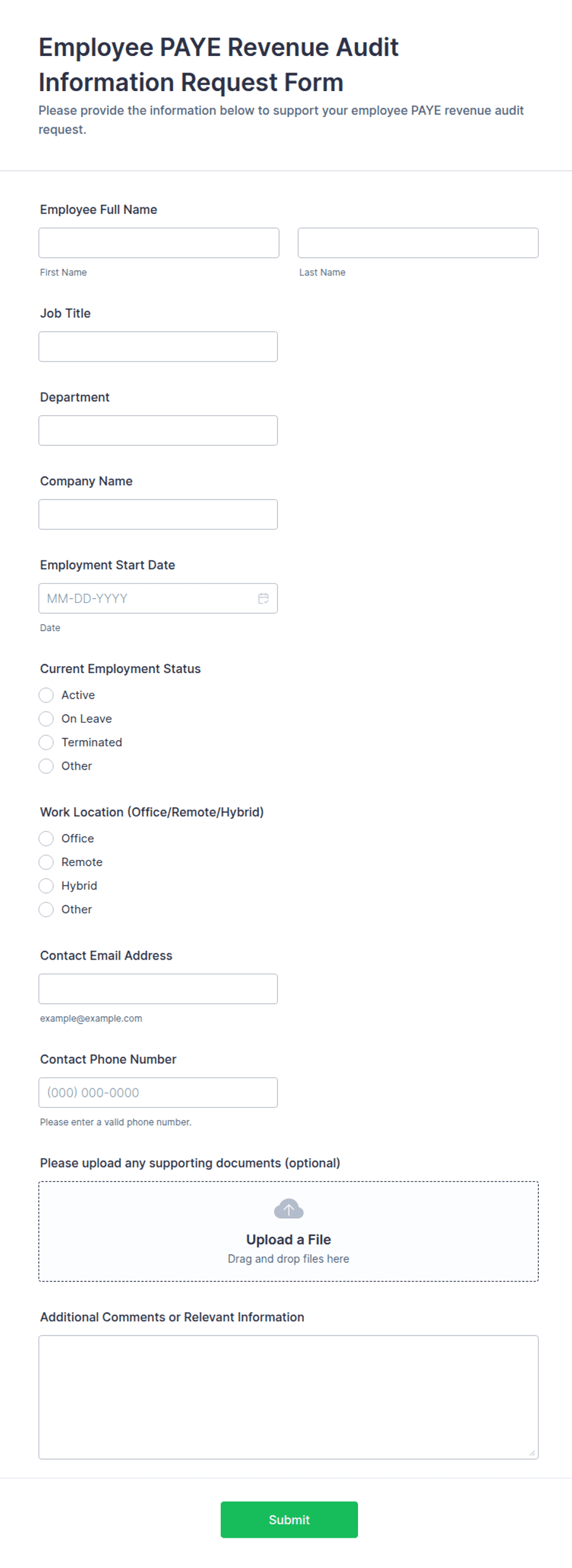Viewport: 572px width, 1568px height.
Task: Submit the audit request form
Action: click(x=289, y=1519)
